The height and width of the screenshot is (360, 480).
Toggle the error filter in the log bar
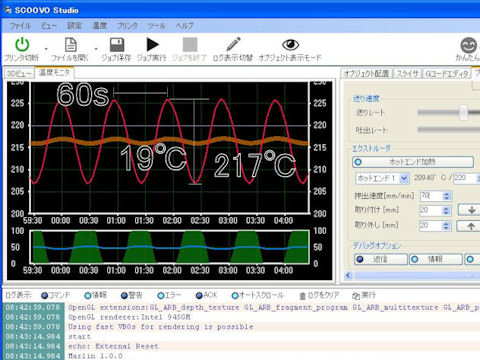click(x=169, y=295)
